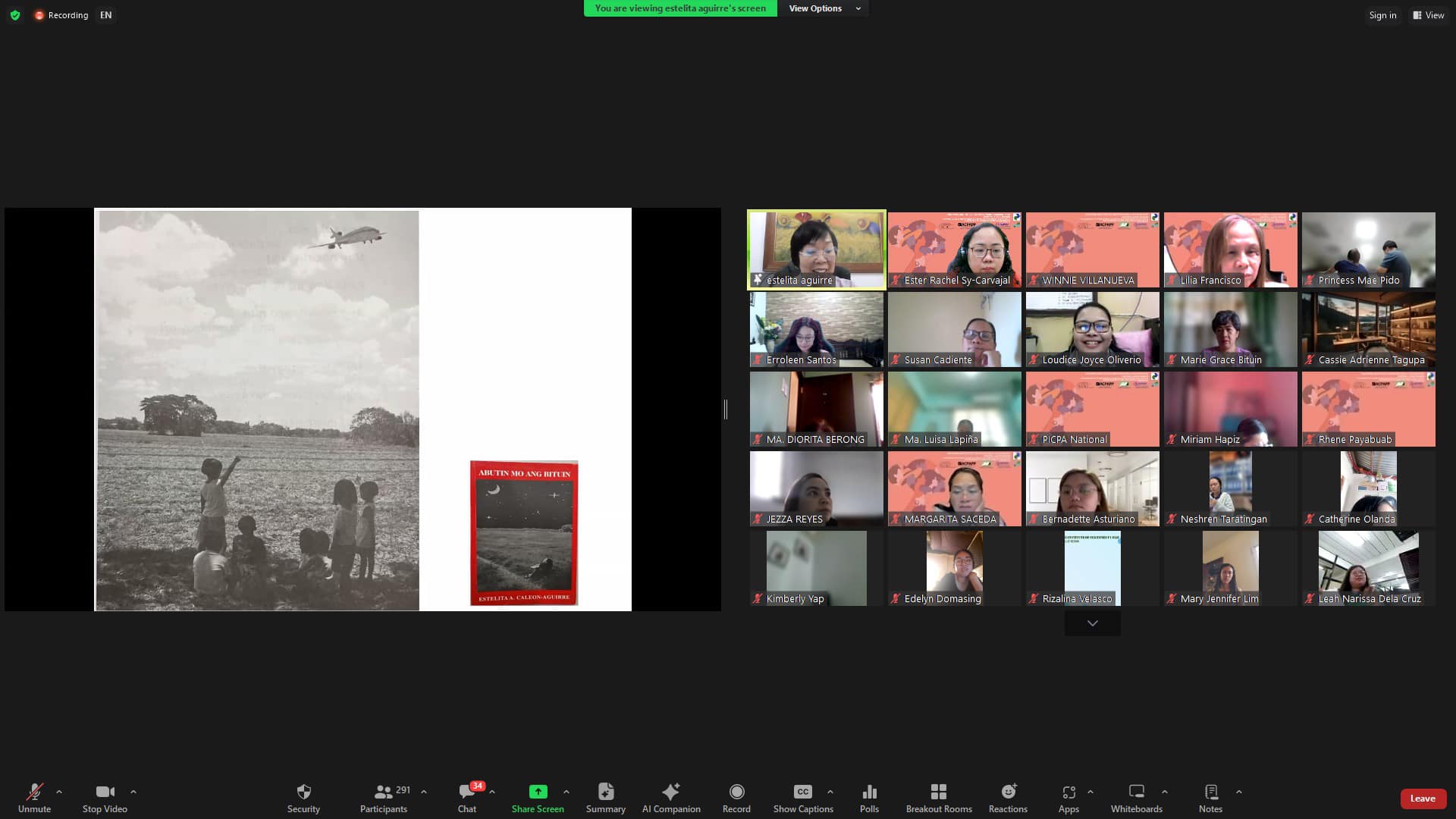1456x819 pixels.
Task: Open the Participants panel
Action: [384, 798]
